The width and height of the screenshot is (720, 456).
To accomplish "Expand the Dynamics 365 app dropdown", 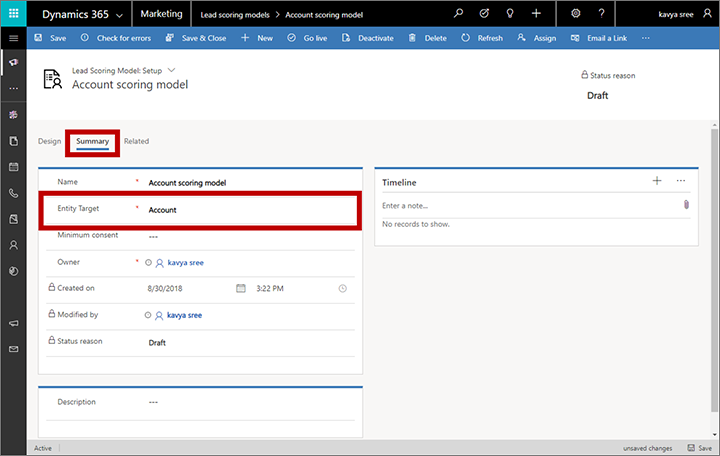I will (120, 15).
